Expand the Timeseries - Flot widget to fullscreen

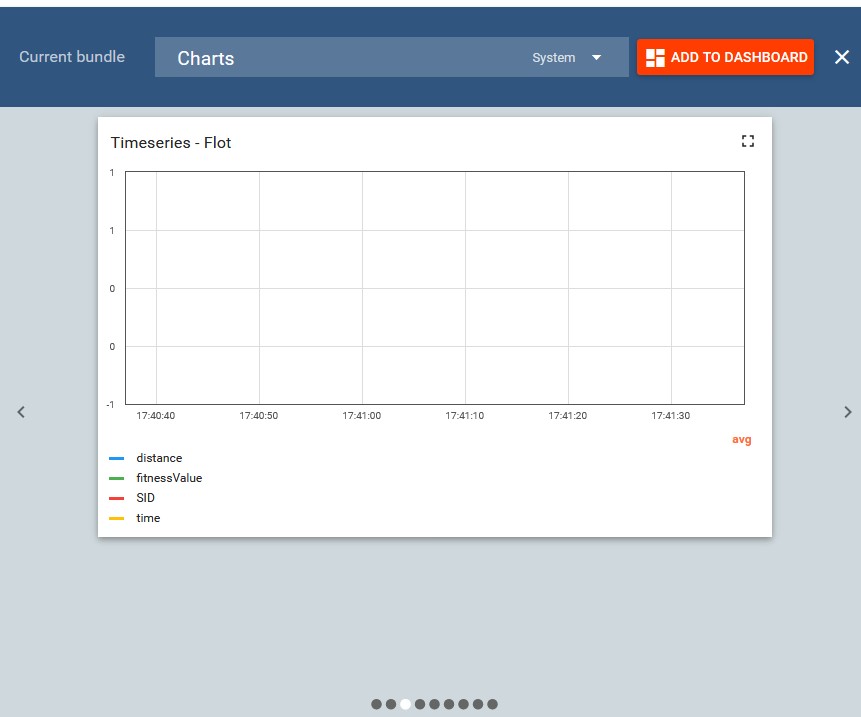tap(747, 141)
